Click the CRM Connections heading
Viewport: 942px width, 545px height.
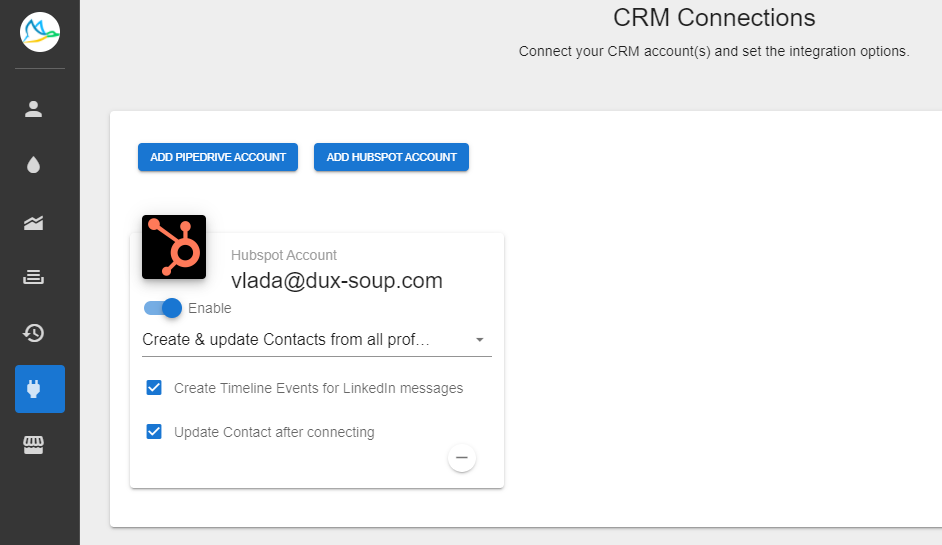(x=714, y=18)
